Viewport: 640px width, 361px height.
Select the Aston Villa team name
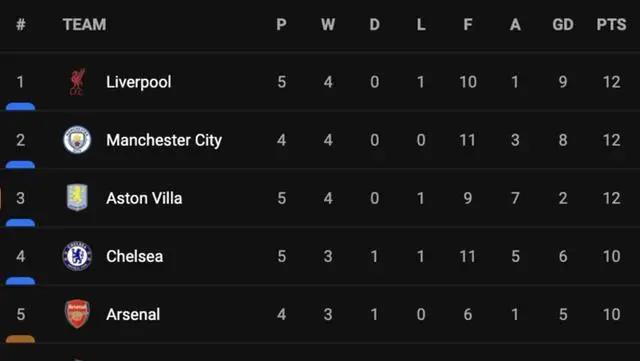pyautogui.click(x=144, y=198)
